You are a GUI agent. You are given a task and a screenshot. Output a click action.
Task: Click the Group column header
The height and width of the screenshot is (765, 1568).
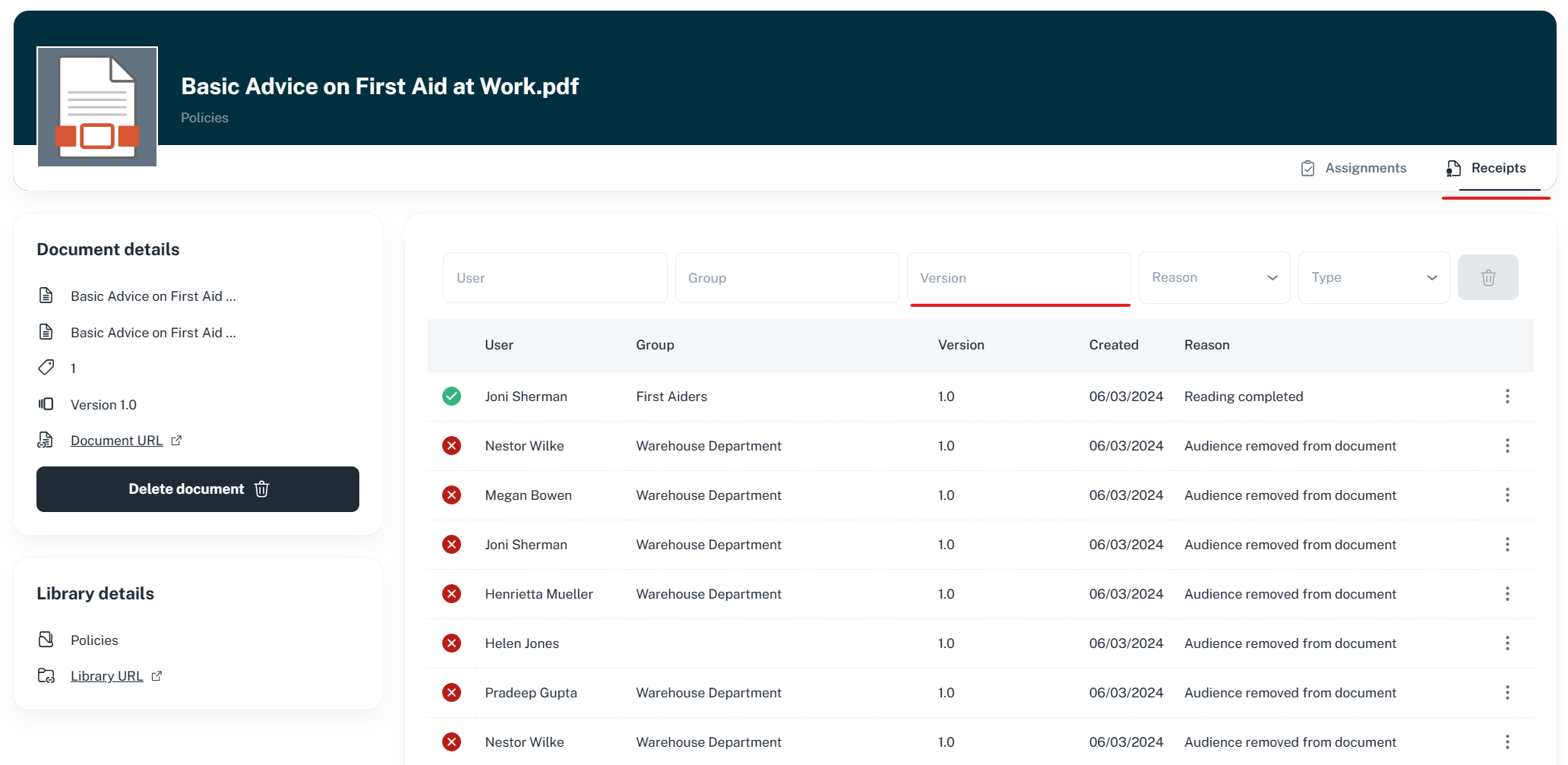point(655,345)
